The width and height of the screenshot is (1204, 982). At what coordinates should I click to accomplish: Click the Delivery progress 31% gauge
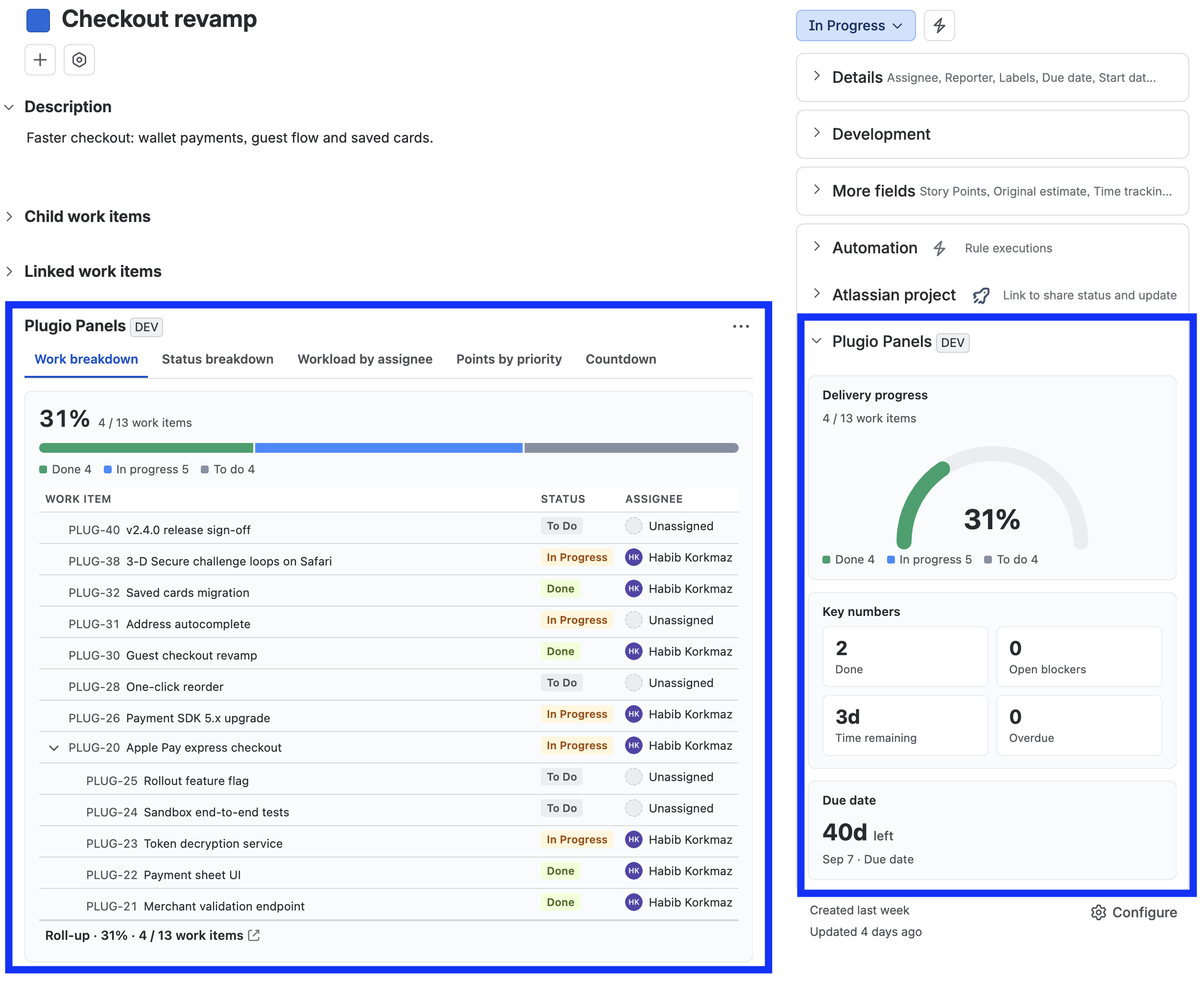pos(991,498)
